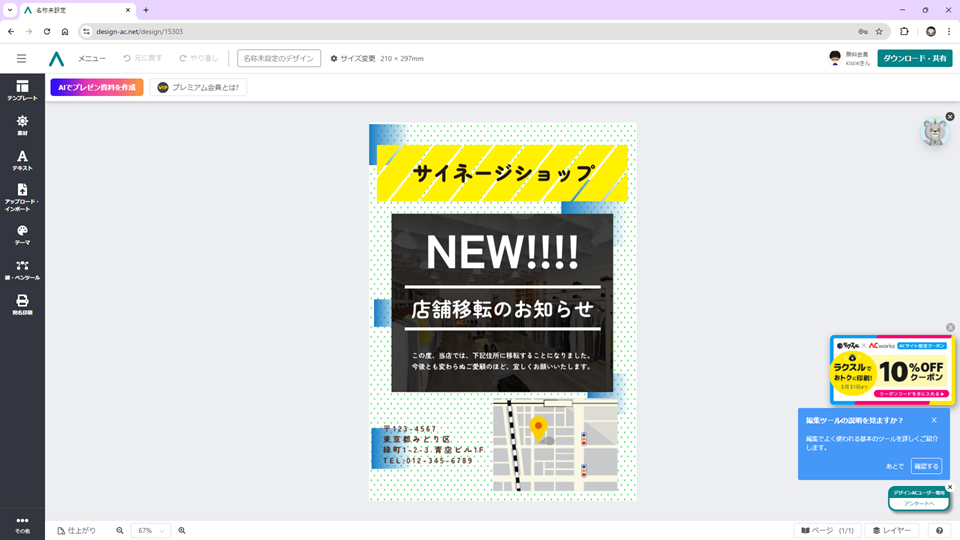Select the テキスト text tool

point(22,160)
